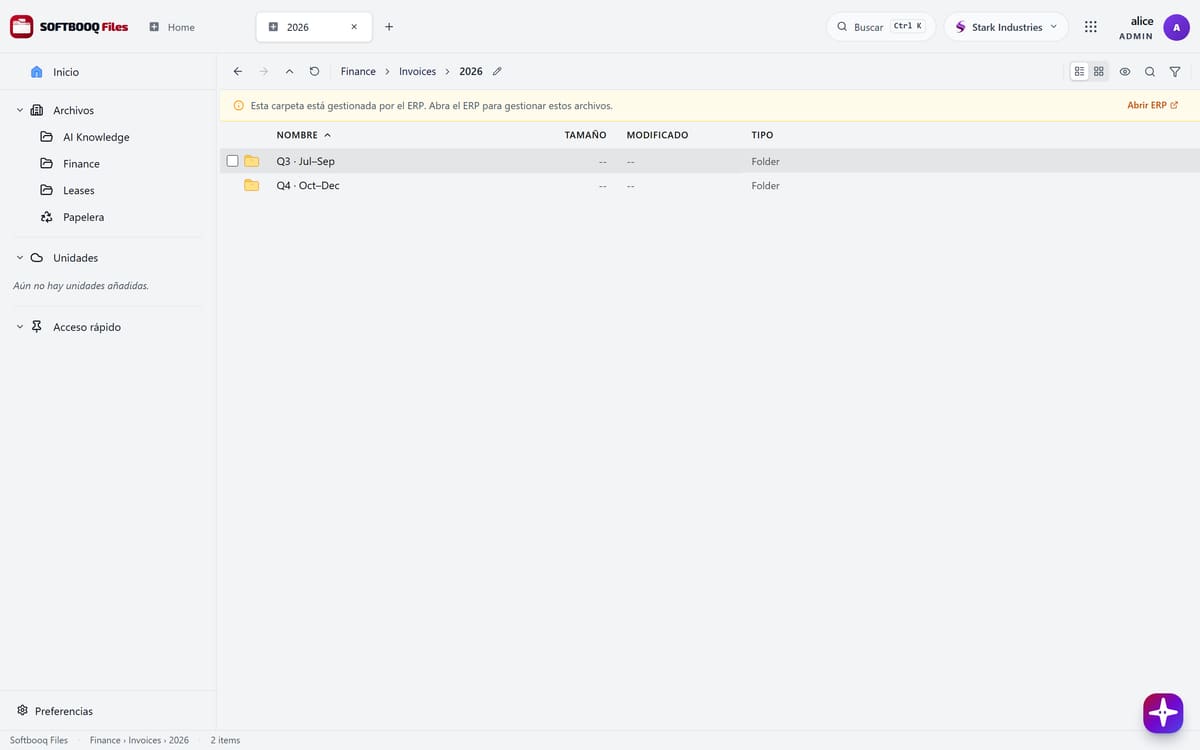Image resolution: width=1200 pixels, height=750 pixels.
Task: Click the toolbar search magnifier icon
Action: (x=1150, y=72)
